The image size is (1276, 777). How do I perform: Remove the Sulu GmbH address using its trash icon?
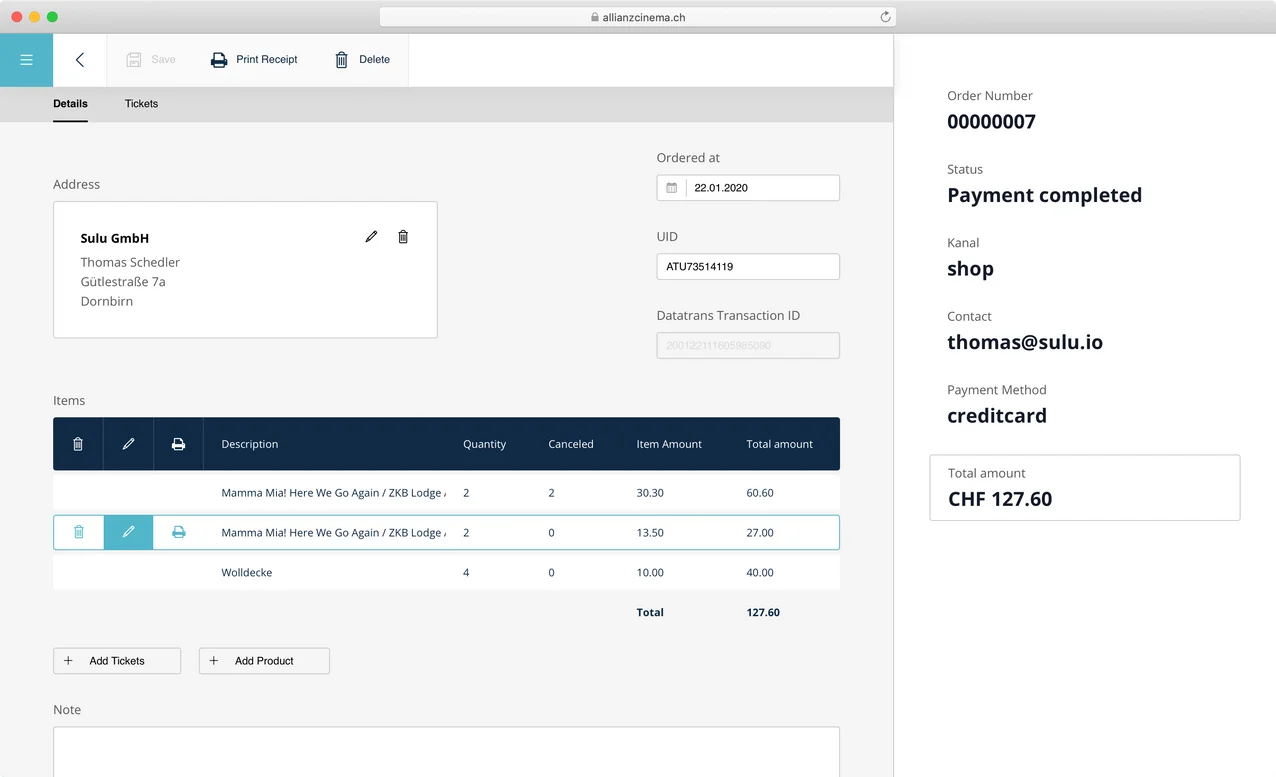click(x=403, y=237)
